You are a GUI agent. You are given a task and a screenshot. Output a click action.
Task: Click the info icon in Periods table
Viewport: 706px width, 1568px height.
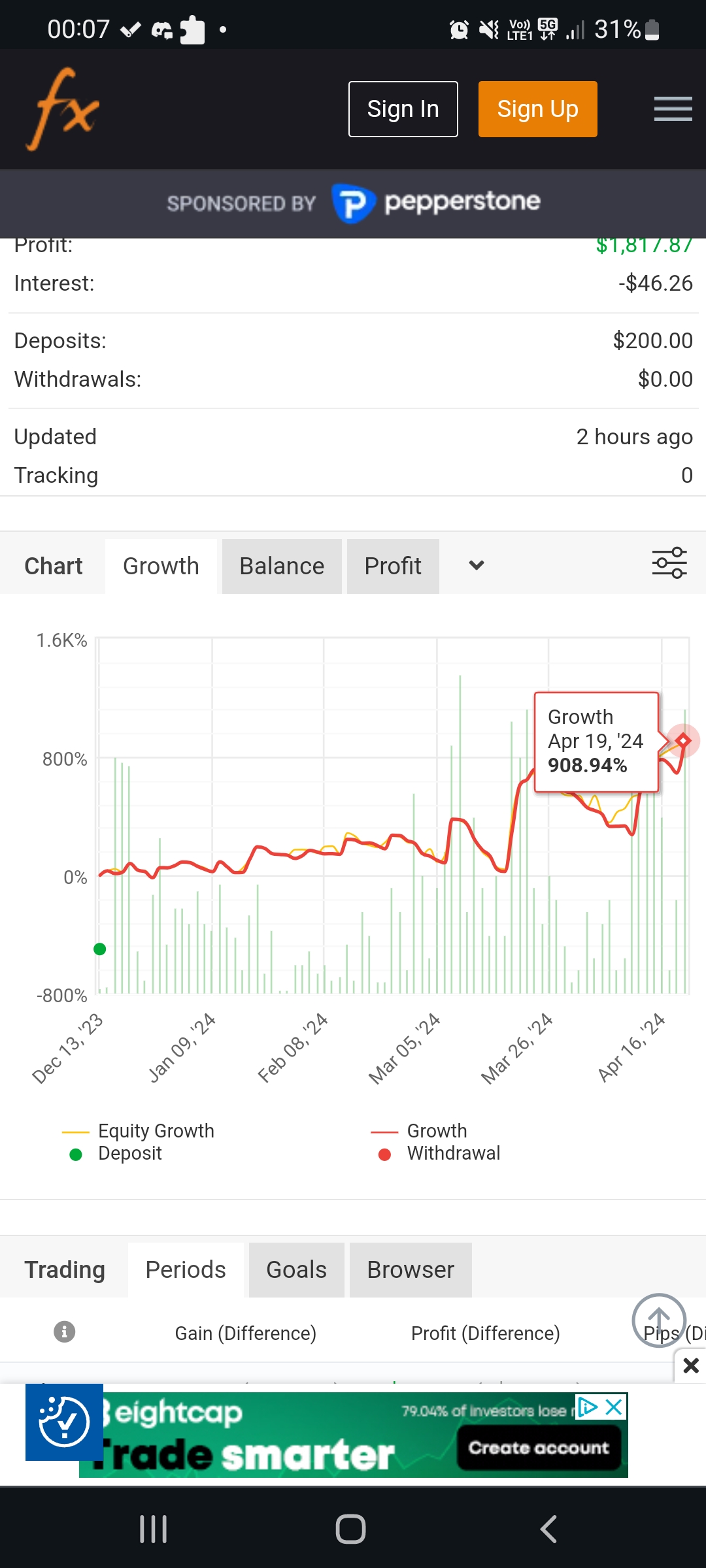(x=64, y=1331)
